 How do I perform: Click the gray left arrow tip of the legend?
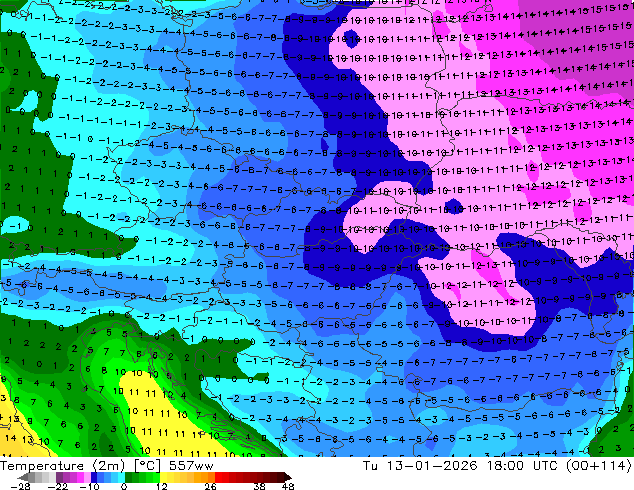23,477
